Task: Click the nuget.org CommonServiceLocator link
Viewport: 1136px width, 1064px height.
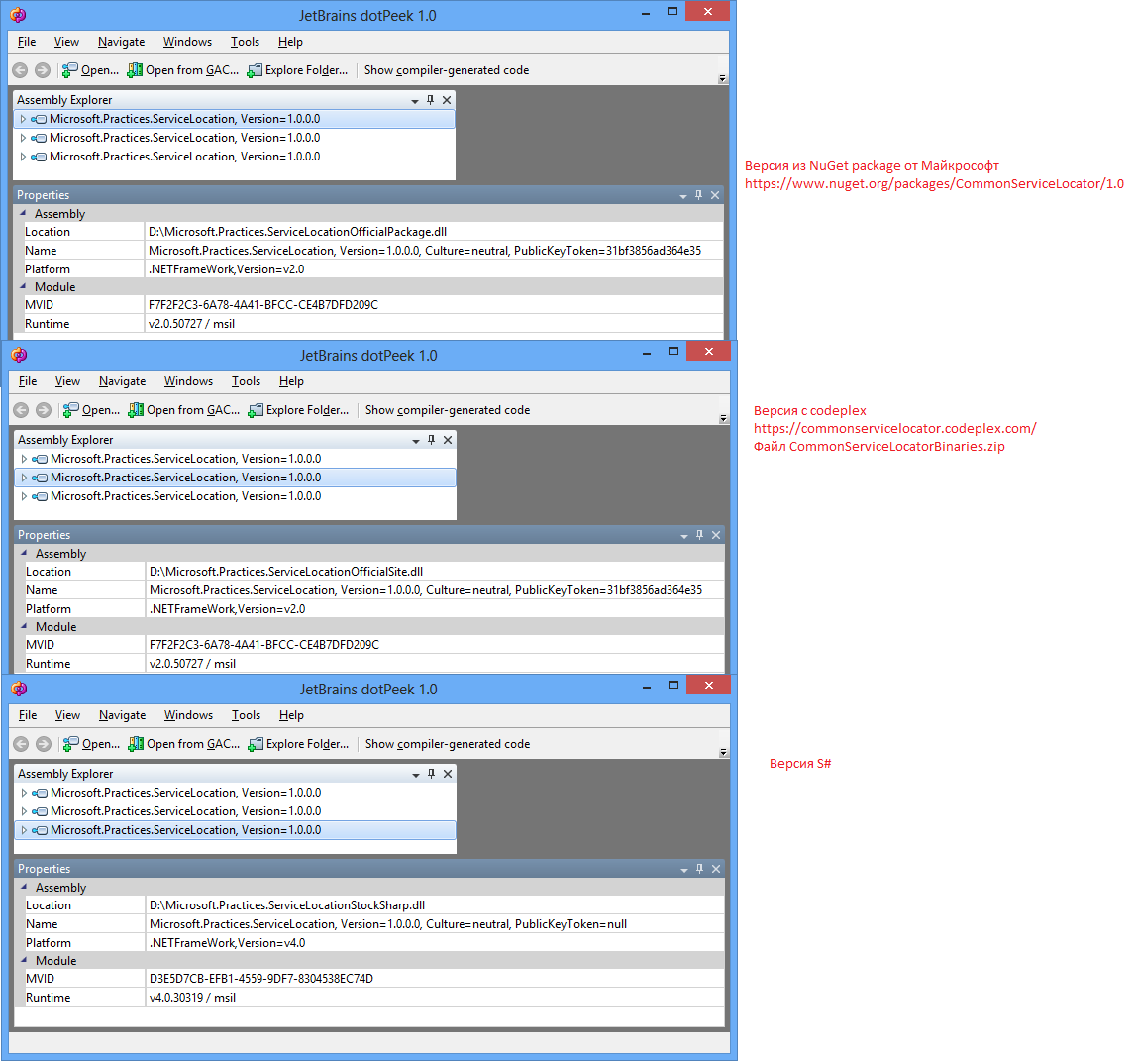Action: point(934,183)
